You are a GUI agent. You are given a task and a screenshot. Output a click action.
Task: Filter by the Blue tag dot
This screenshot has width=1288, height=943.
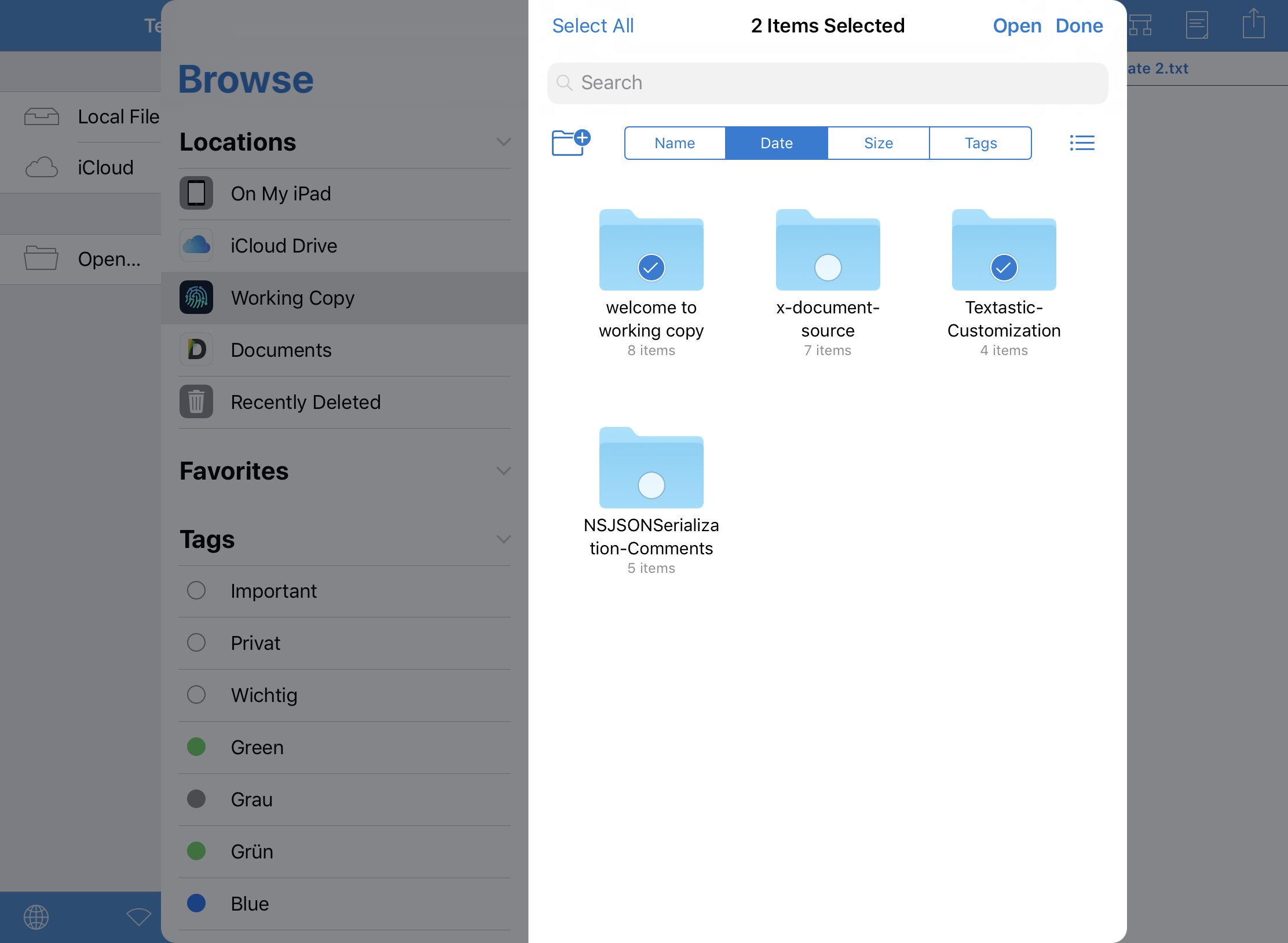[x=196, y=903]
